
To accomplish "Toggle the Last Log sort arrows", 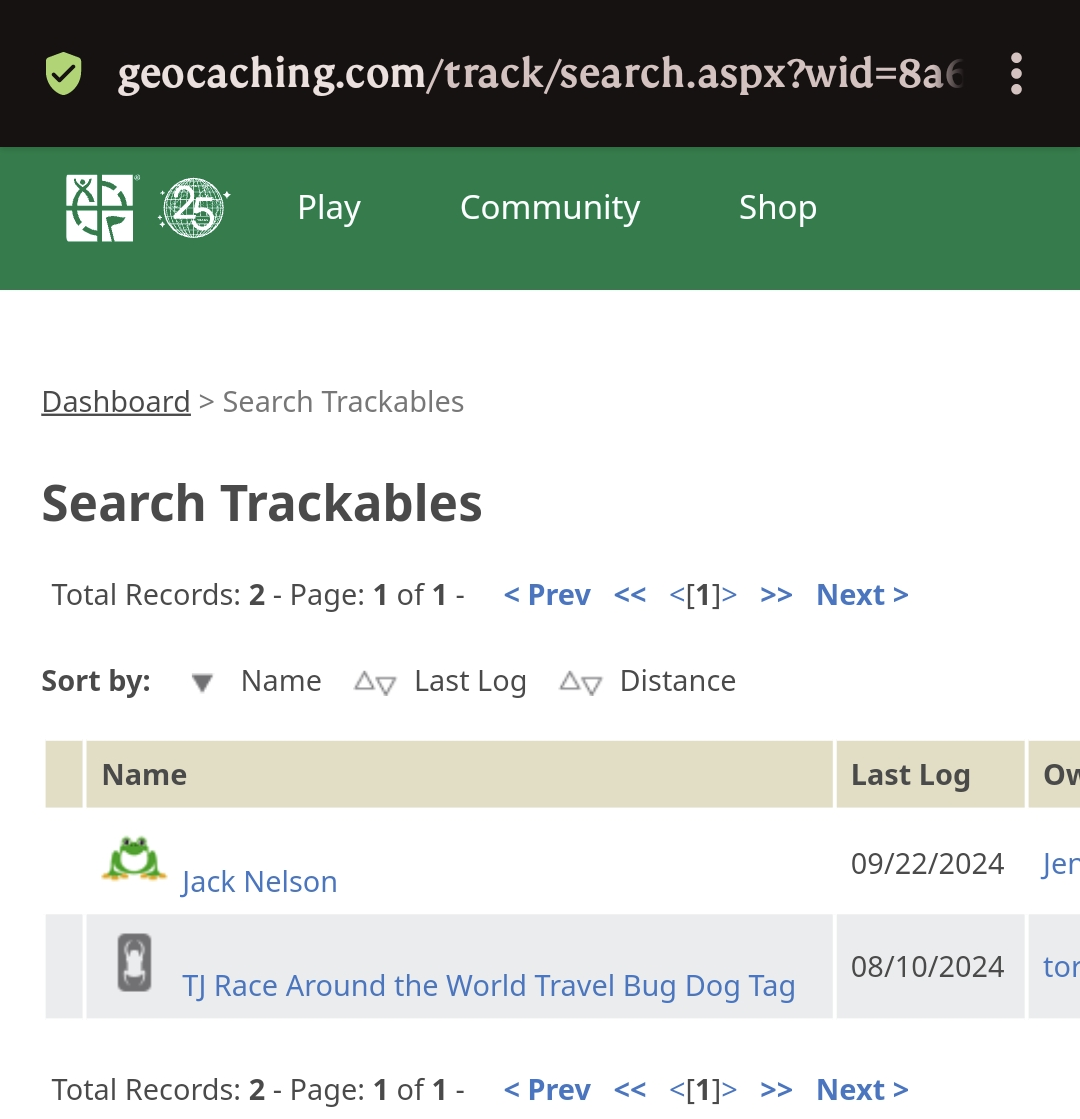I will coord(375,683).
